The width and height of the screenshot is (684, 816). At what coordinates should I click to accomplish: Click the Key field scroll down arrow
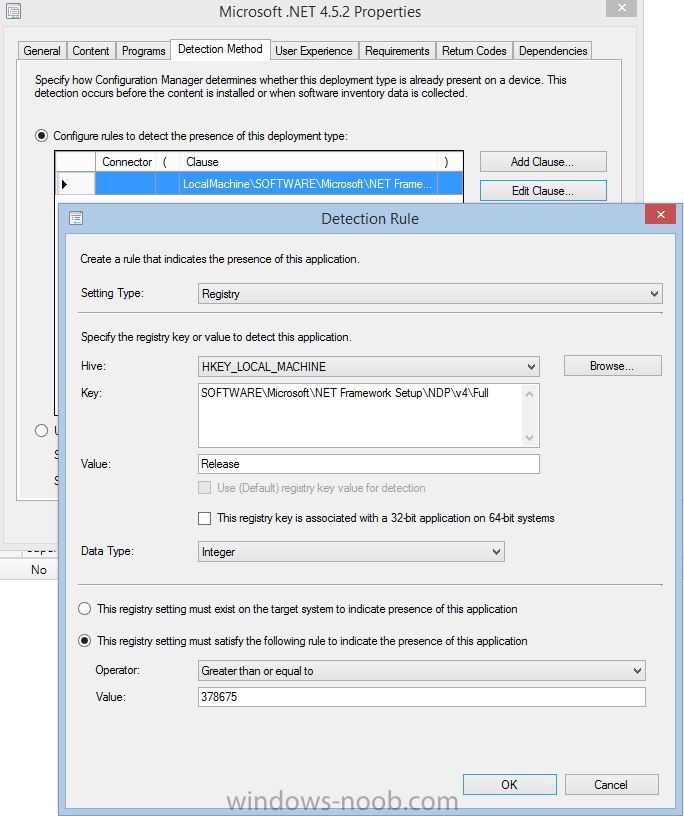(x=530, y=437)
